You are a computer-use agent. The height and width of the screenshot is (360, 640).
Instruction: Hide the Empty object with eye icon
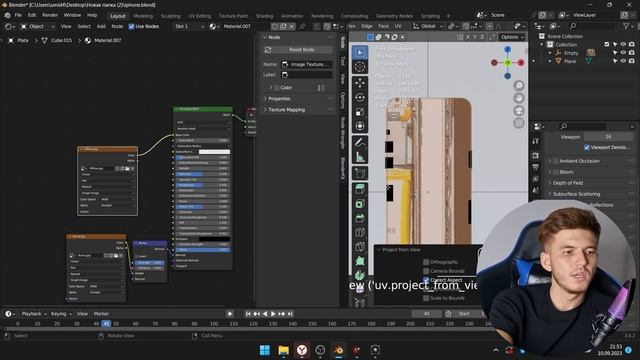[623, 53]
